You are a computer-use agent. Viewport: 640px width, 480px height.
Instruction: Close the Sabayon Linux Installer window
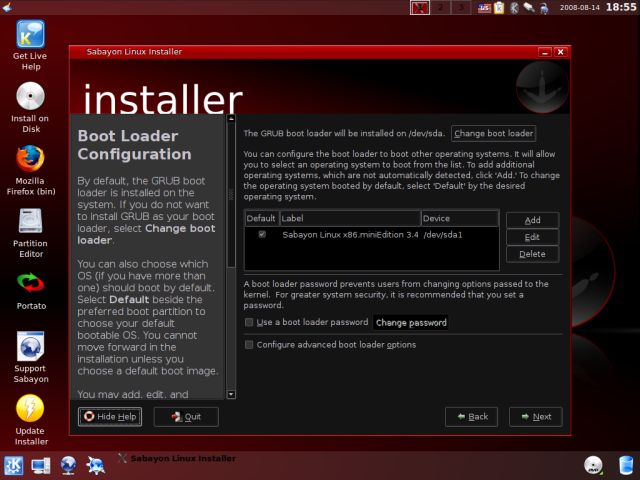(x=561, y=52)
